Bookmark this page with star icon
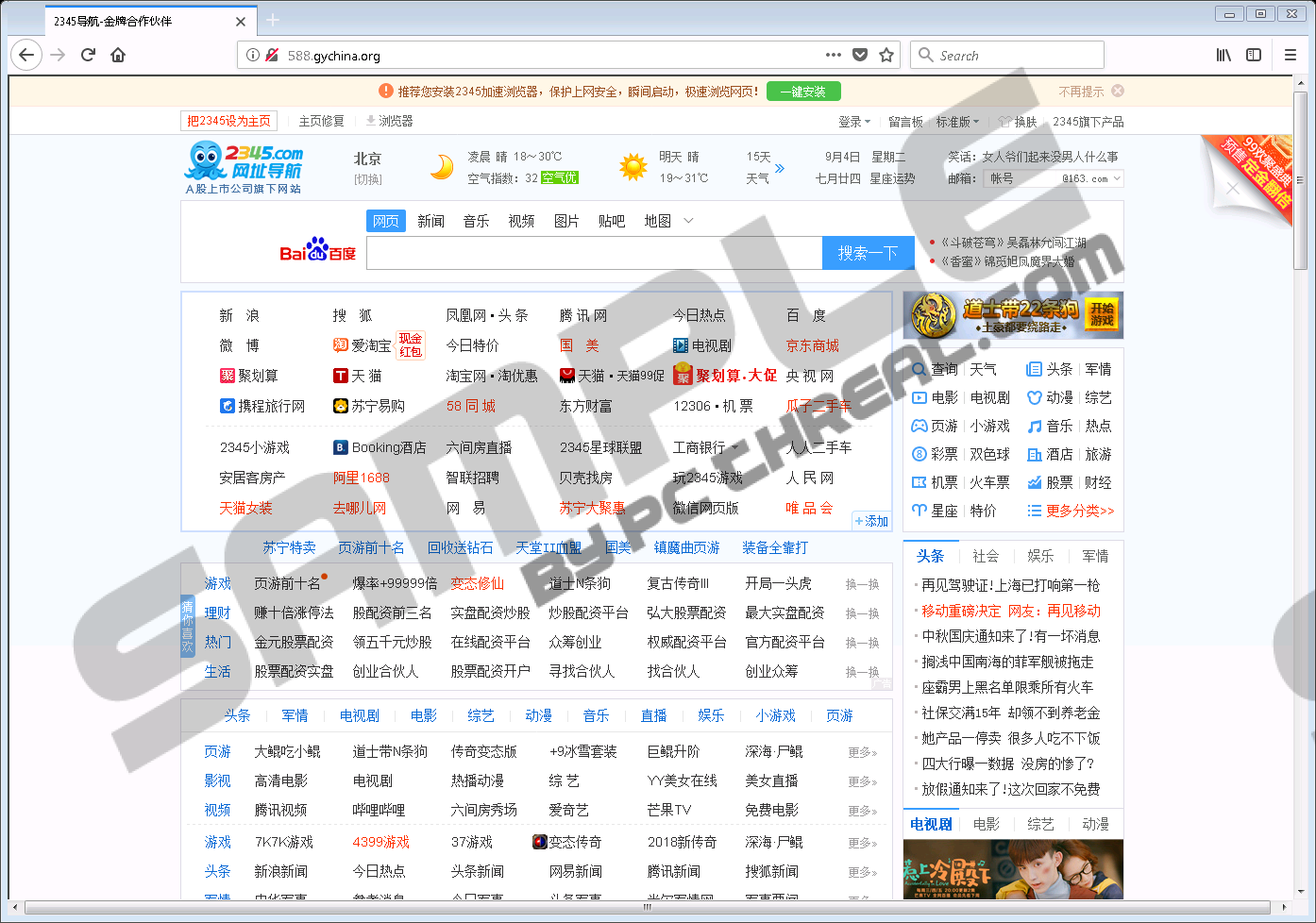Screen dimensions: 1316x923 coord(886,55)
